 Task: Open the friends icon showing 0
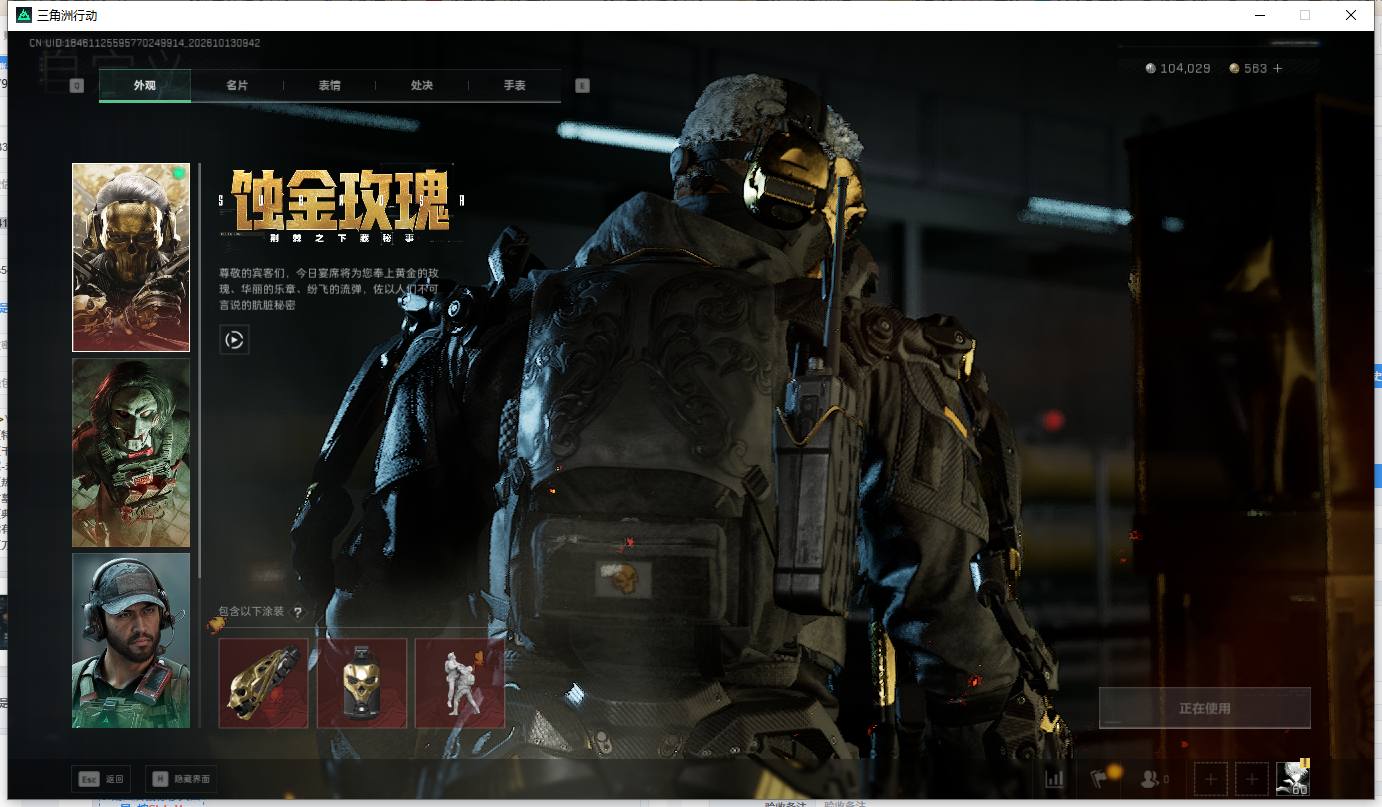pos(1155,779)
